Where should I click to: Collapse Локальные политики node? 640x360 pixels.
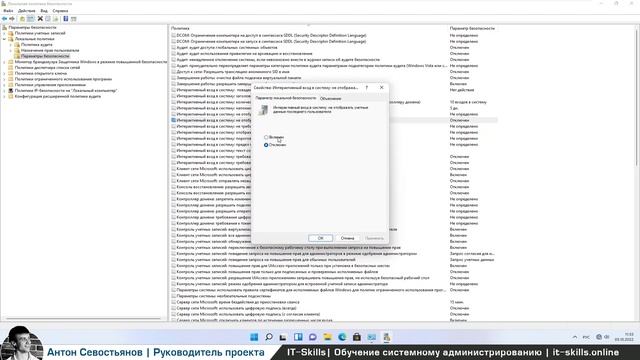coord(4,39)
